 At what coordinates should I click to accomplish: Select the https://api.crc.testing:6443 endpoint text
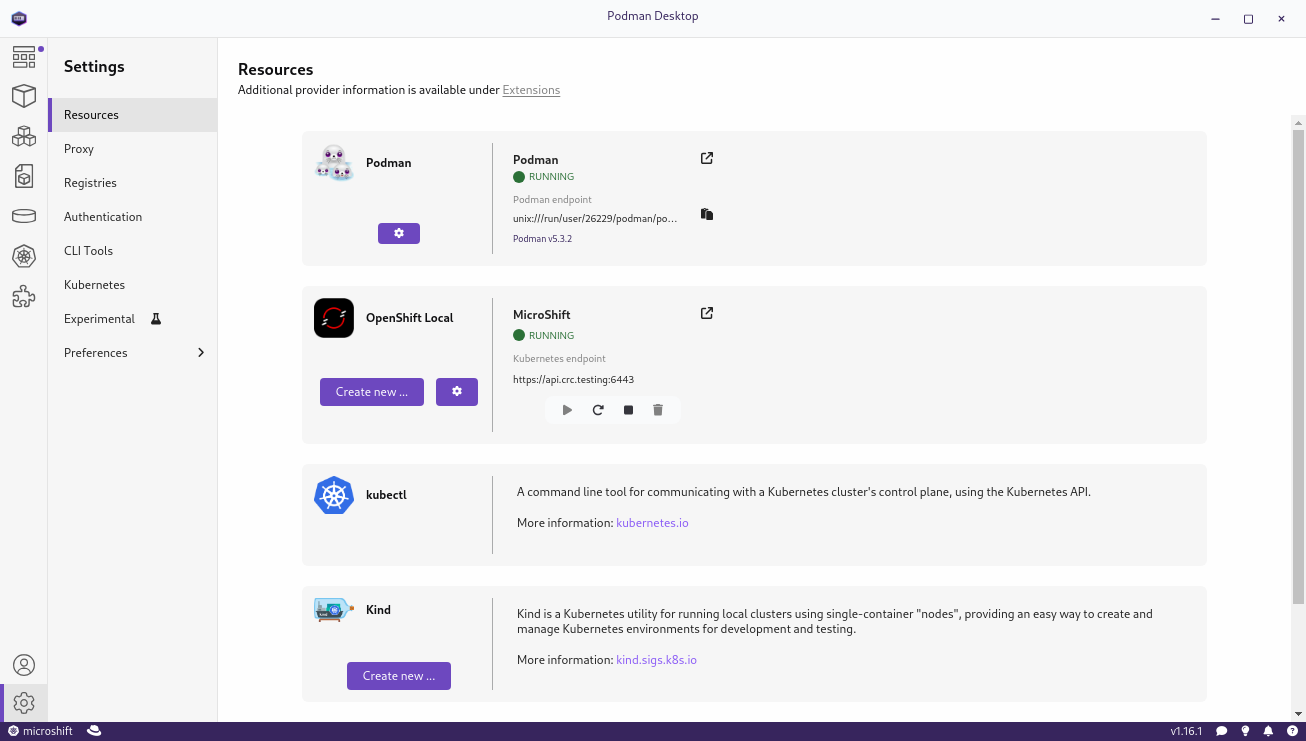573,380
